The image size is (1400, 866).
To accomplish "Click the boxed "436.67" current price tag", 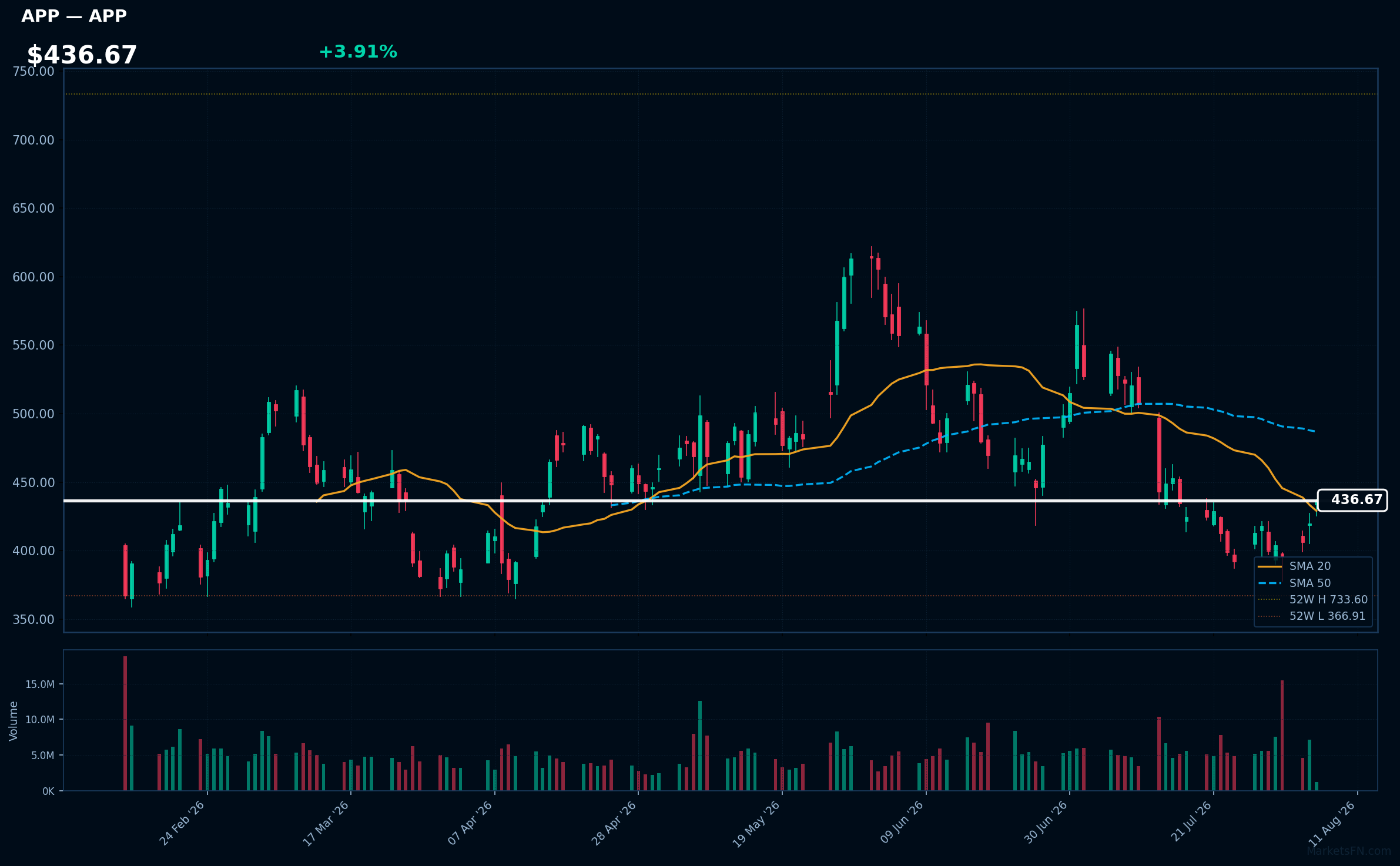I will tap(1352, 500).
